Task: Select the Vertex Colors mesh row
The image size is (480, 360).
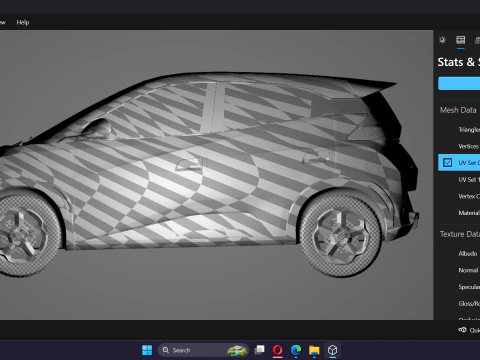Action: point(459,196)
